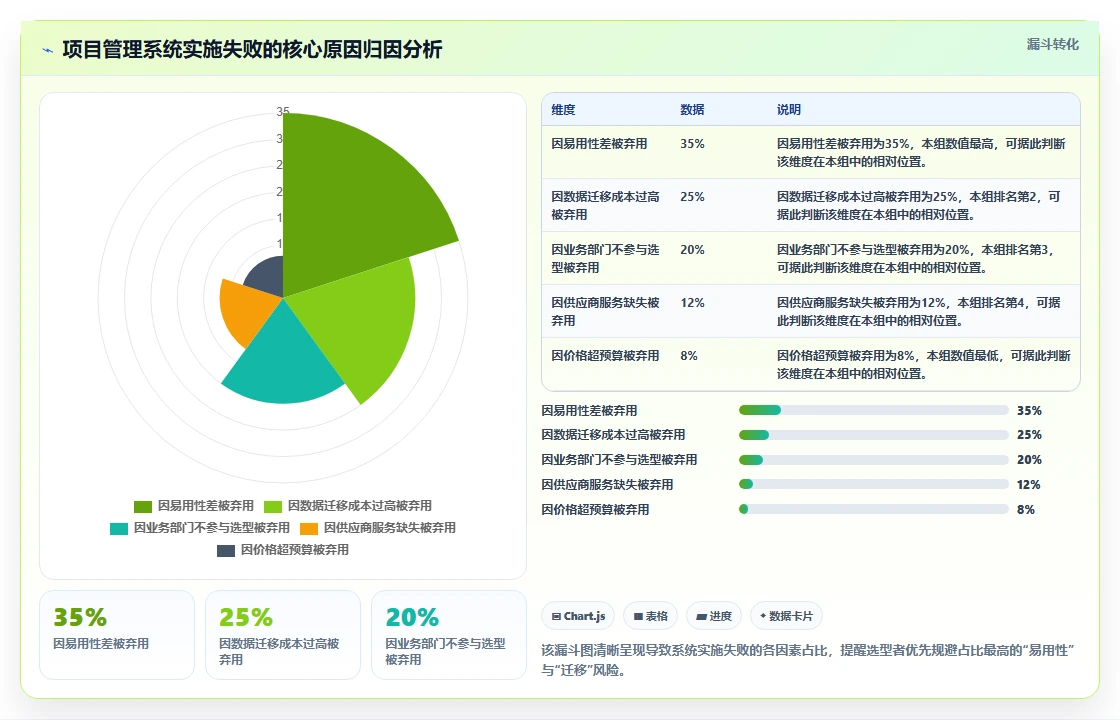Click the 数据卡片 tag icon
The width and height of the screenshot is (1120, 720).
pos(763,616)
